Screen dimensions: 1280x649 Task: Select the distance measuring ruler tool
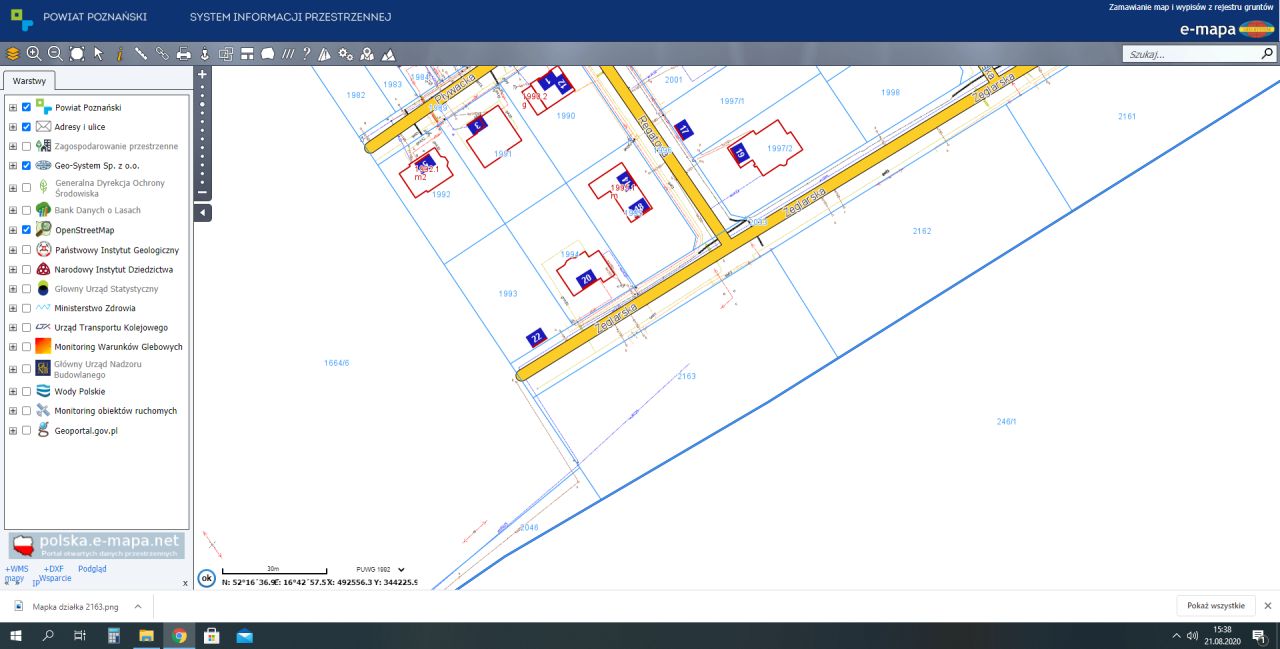pyautogui.click(x=141, y=54)
